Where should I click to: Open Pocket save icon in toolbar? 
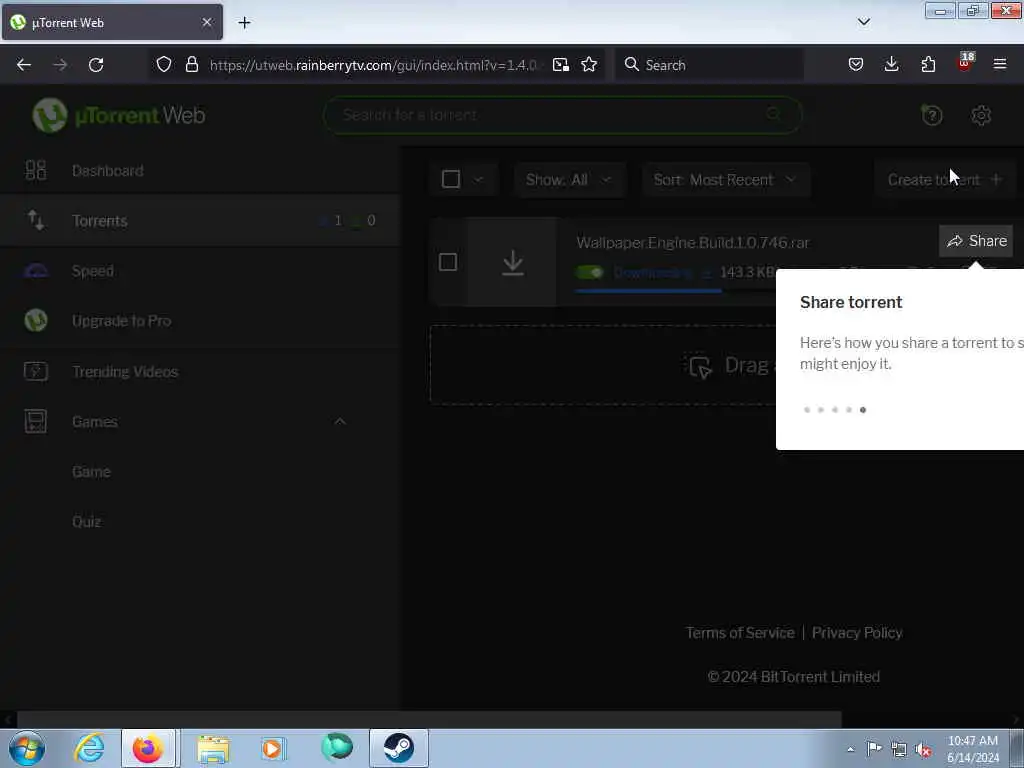point(856,64)
